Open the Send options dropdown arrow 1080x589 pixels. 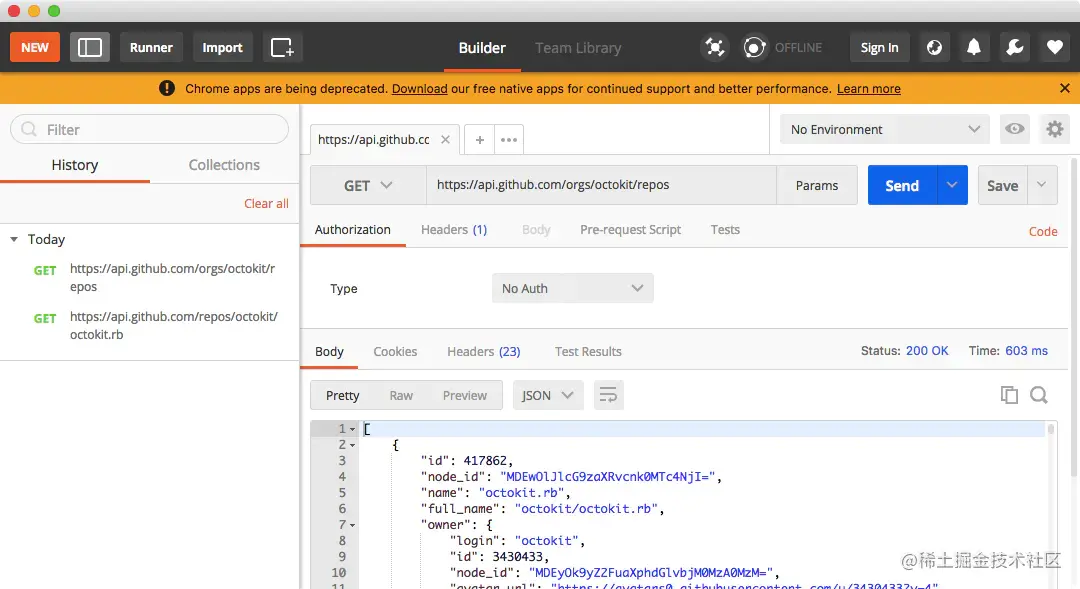click(x=952, y=185)
